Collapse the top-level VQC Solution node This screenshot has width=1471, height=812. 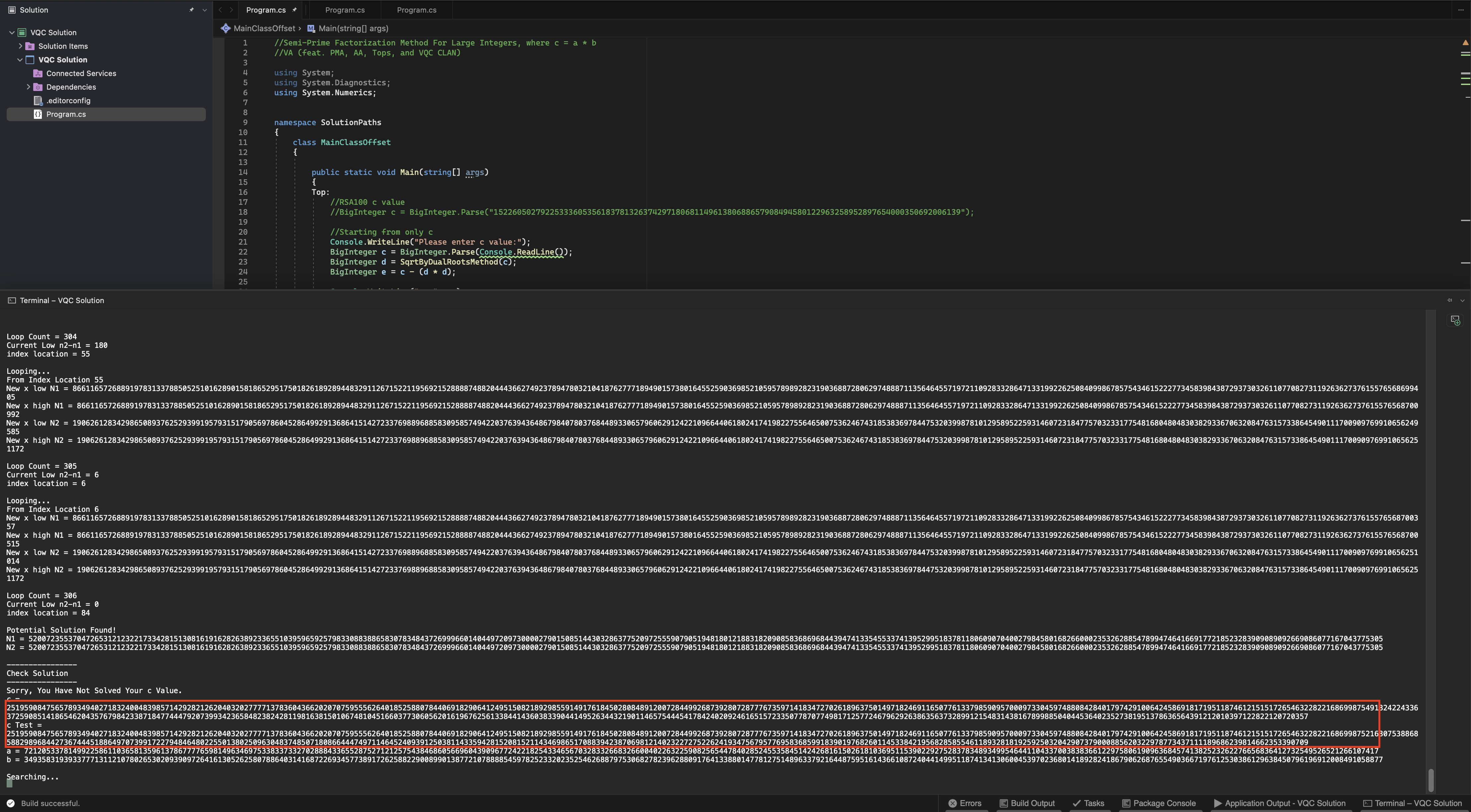click(11, 33)
